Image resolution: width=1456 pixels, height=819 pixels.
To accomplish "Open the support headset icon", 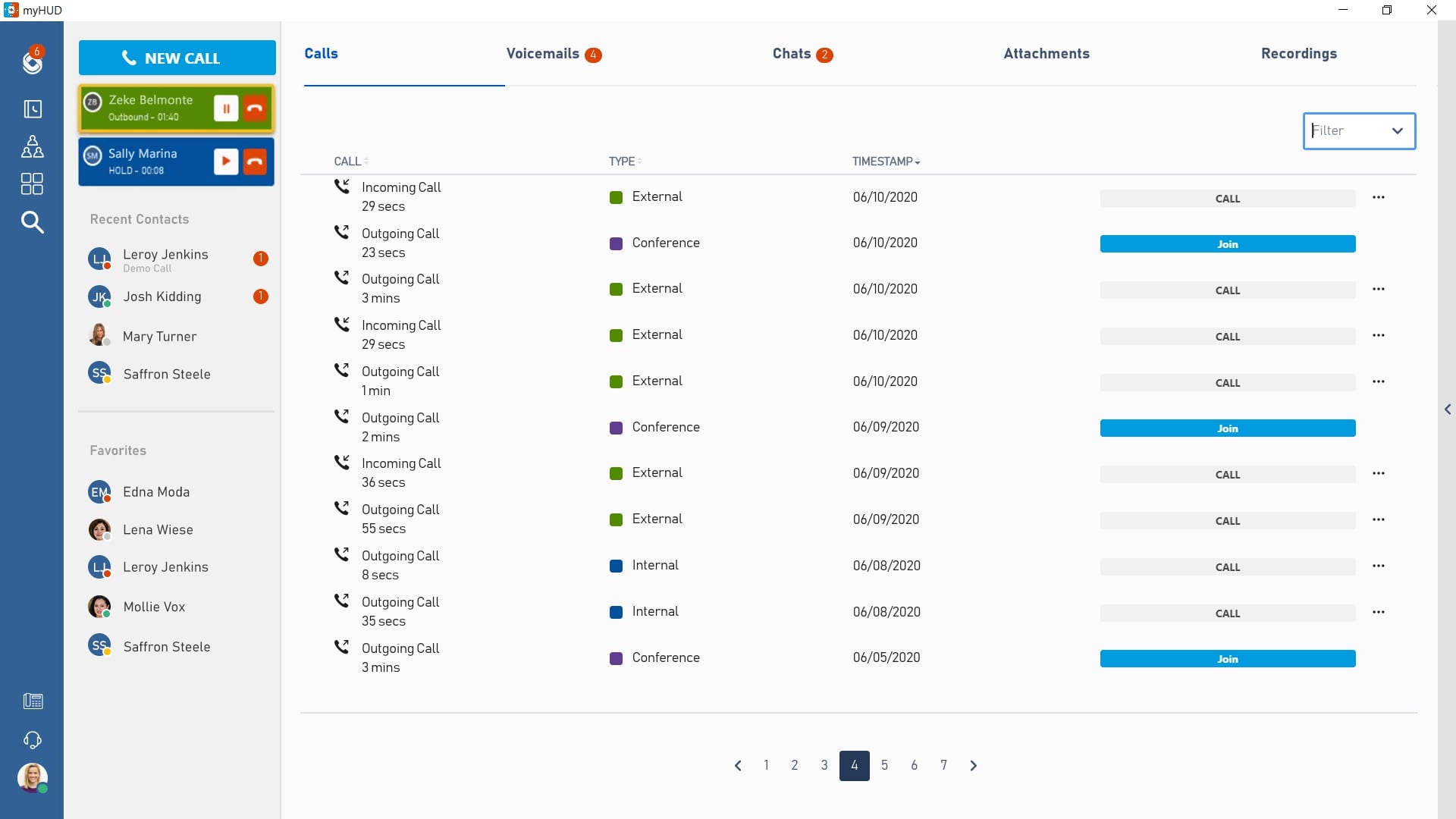I will [x=32, y=739].
